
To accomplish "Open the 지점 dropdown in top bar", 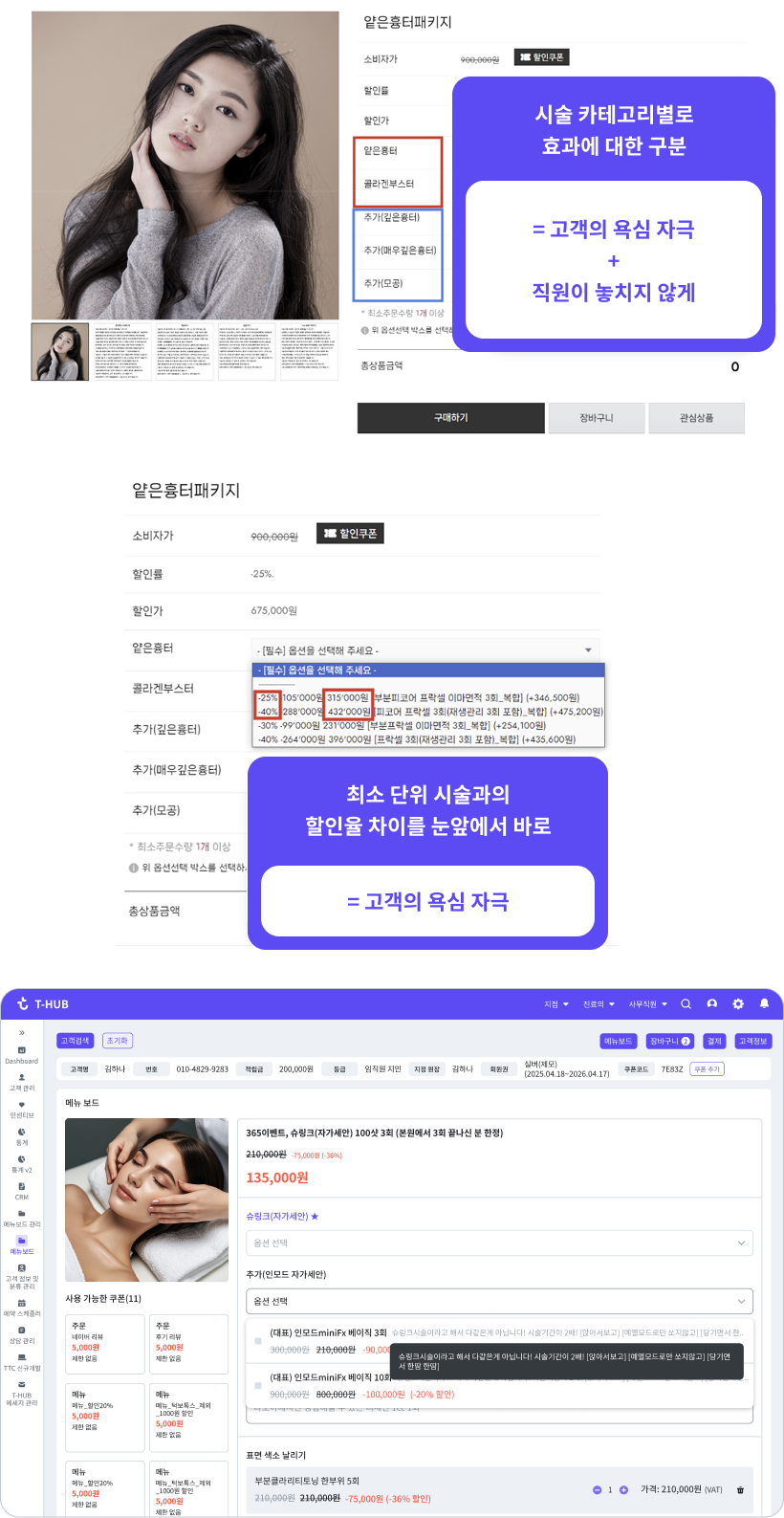I will [555, 1004].
